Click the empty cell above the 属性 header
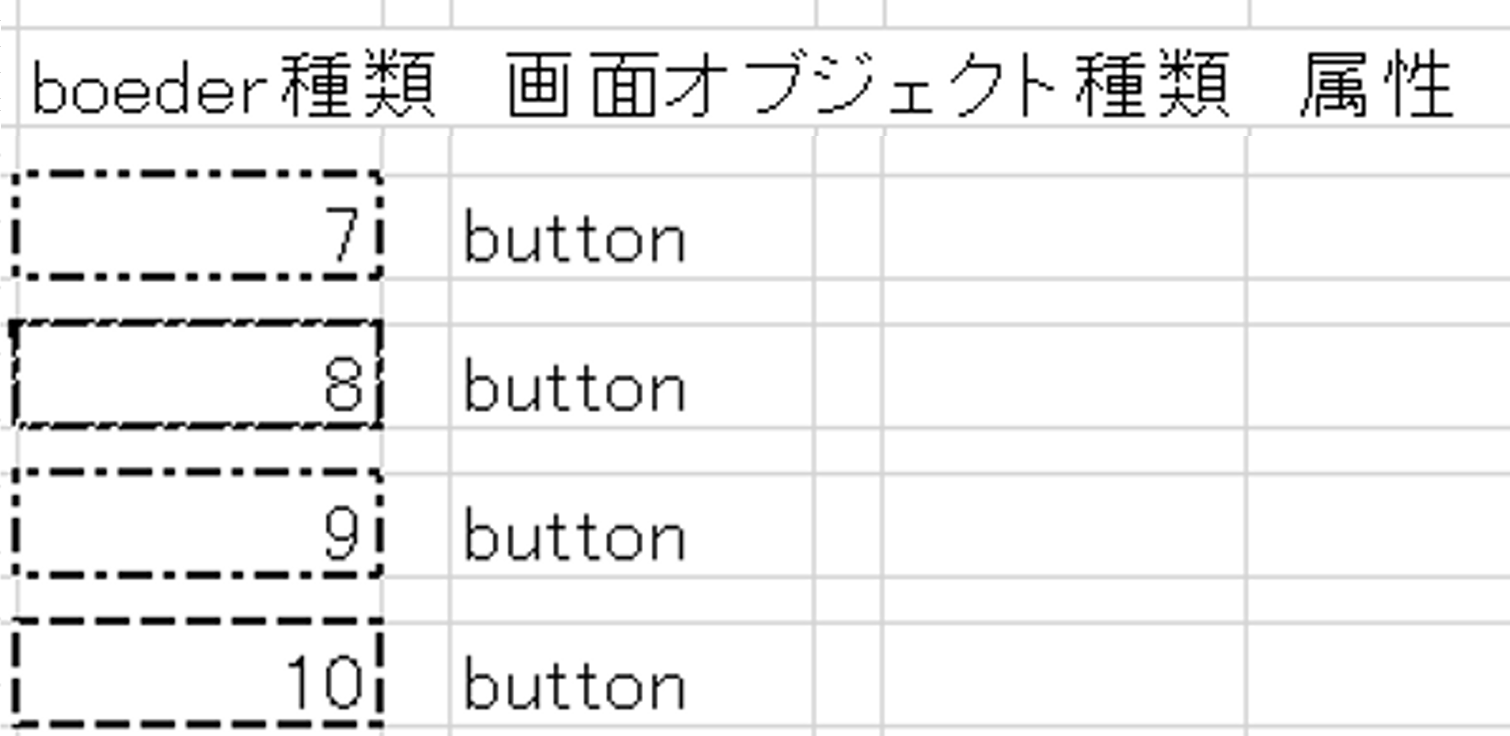 coord(1380,13)
